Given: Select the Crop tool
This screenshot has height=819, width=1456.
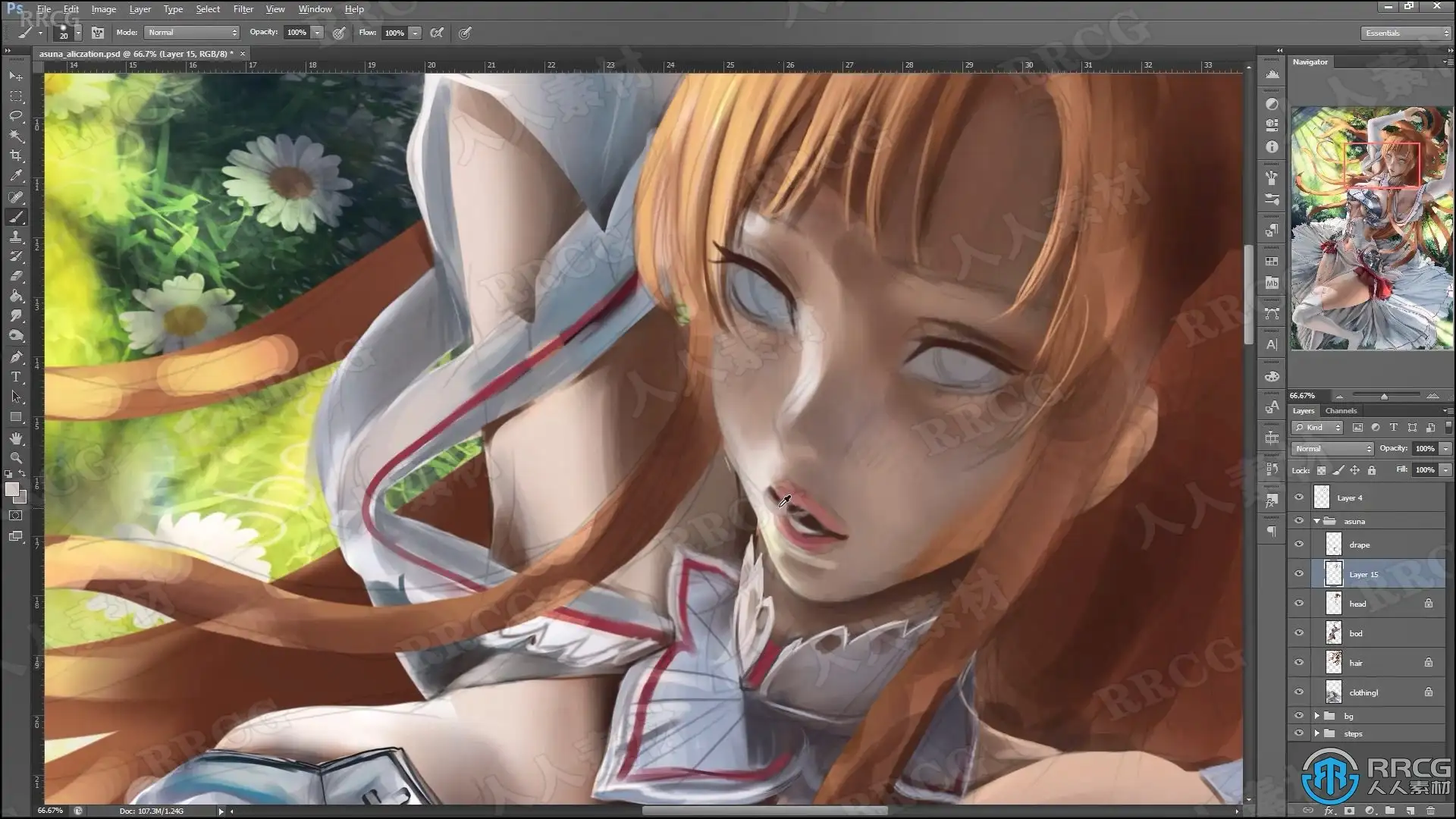Looking at the screenshot, I should coord(15,155).
